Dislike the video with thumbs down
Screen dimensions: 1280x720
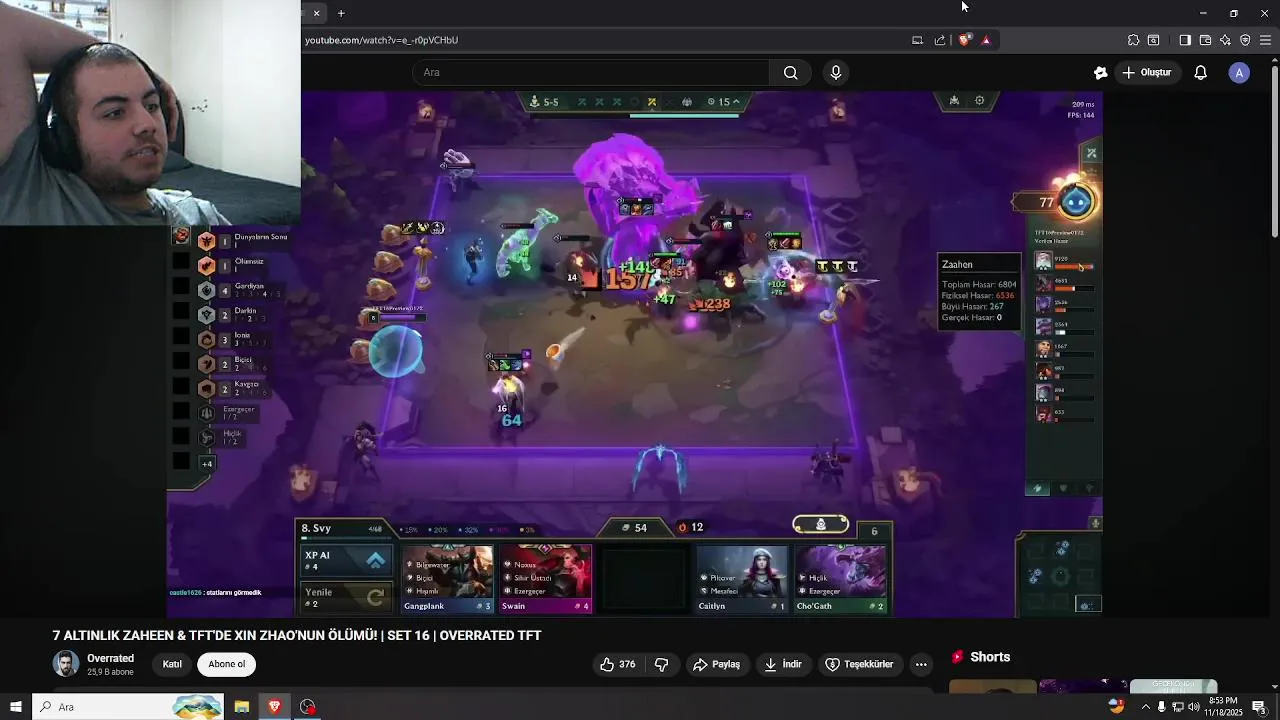click(661, 664)
